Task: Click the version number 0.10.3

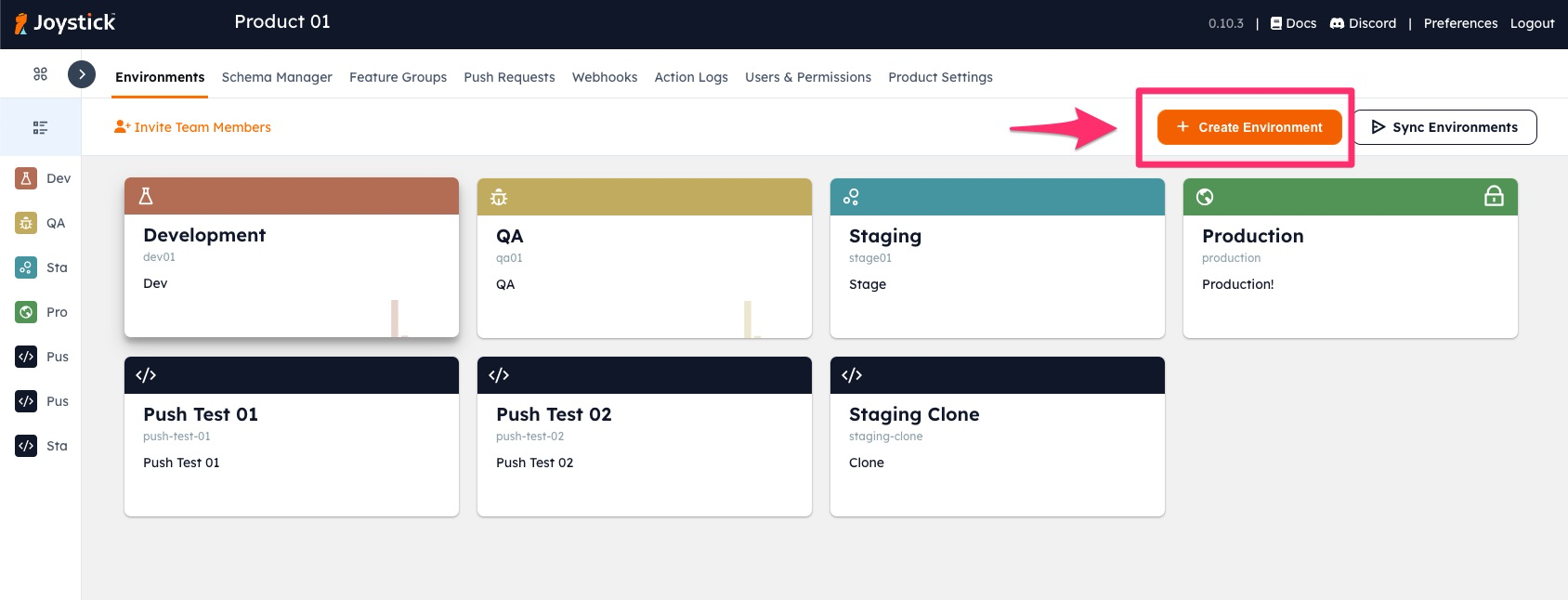Action: [x=1226, y=23]
